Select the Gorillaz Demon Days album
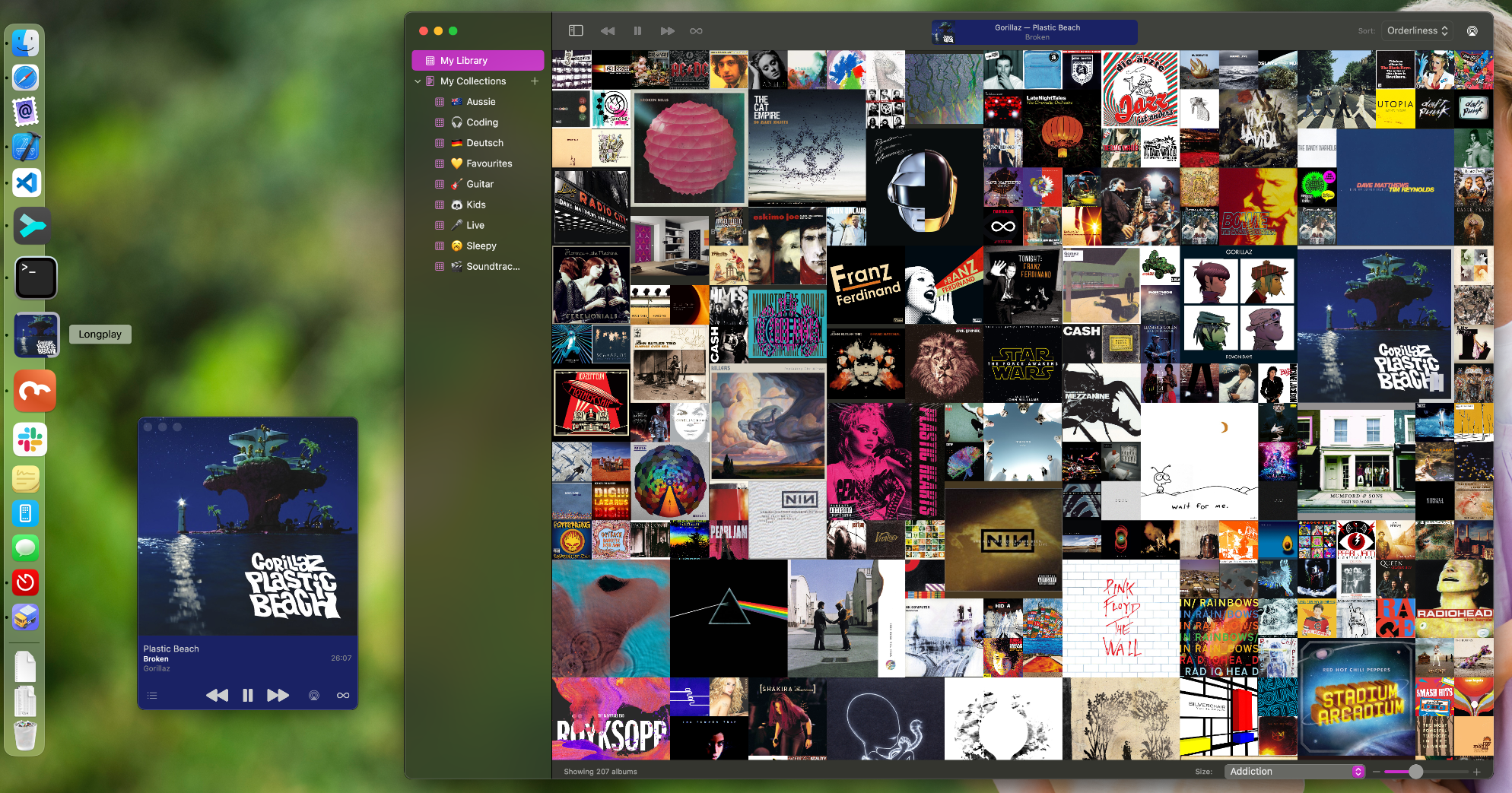This screenshot has height=793, width=1512. 1239,306
